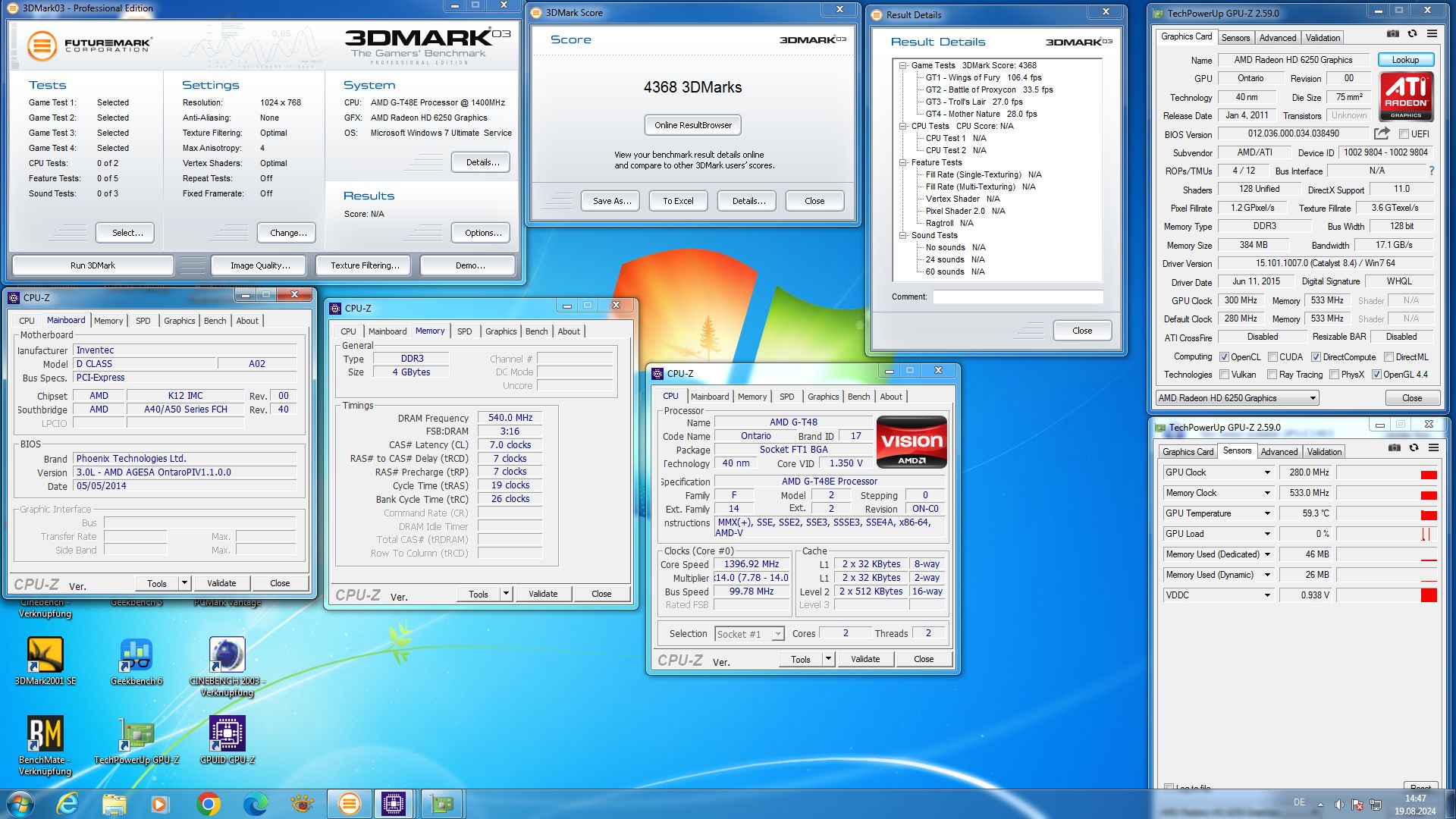1456x819 pixels.
Task: Collapse Game Tests node in Result Details
Action: [x=903, y=66]
